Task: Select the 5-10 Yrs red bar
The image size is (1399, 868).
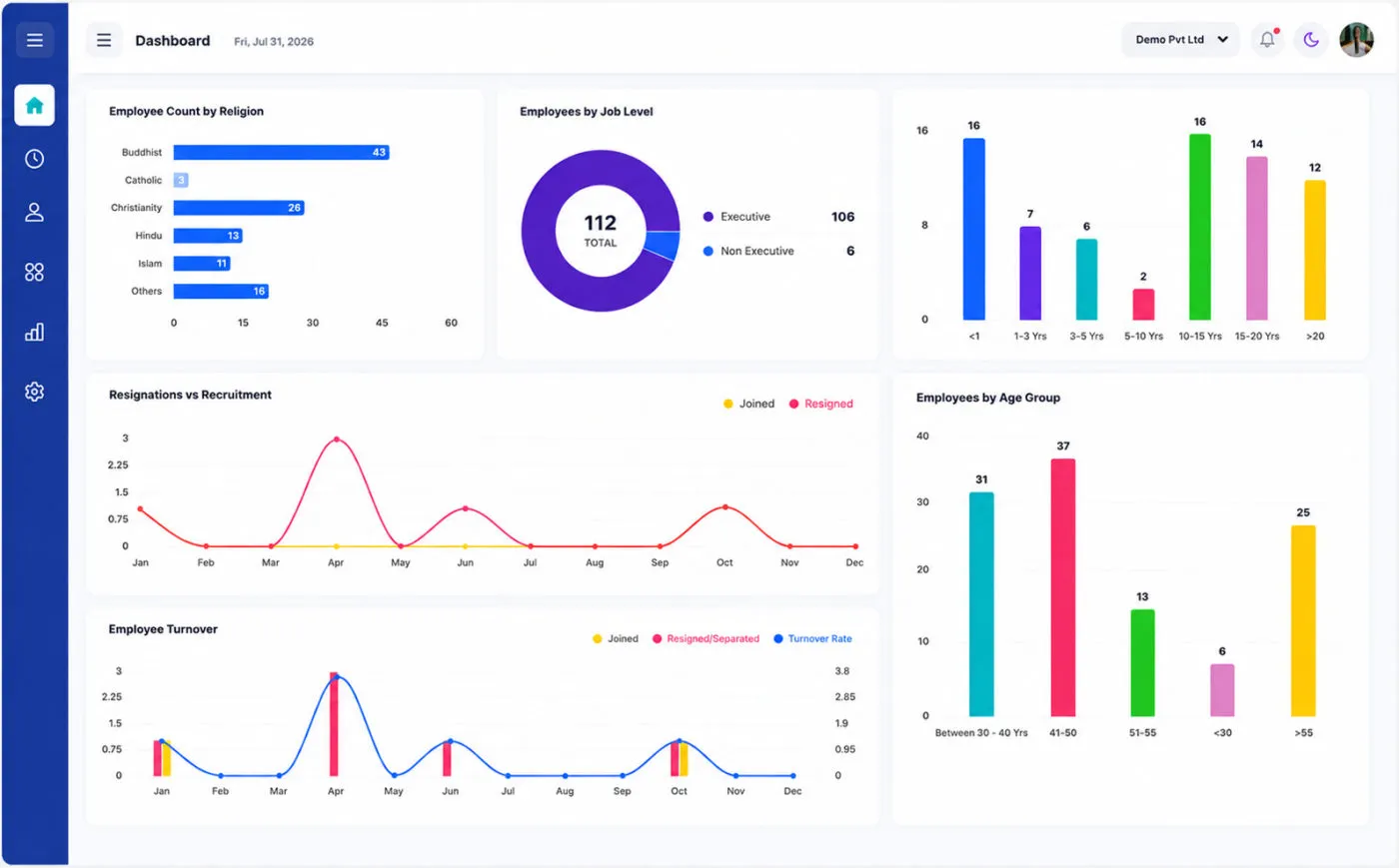Action: [x=1143, y=305]
